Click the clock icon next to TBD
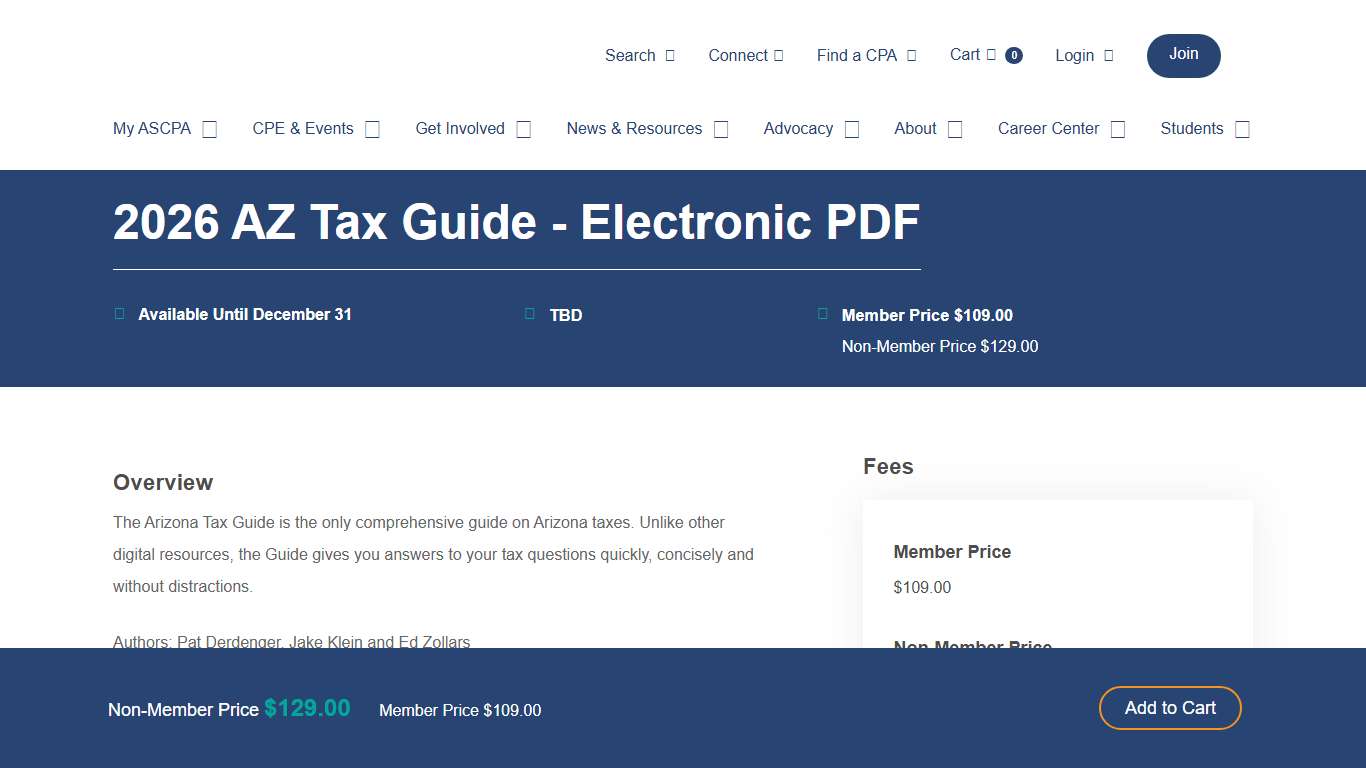 (x=529, y=313)
